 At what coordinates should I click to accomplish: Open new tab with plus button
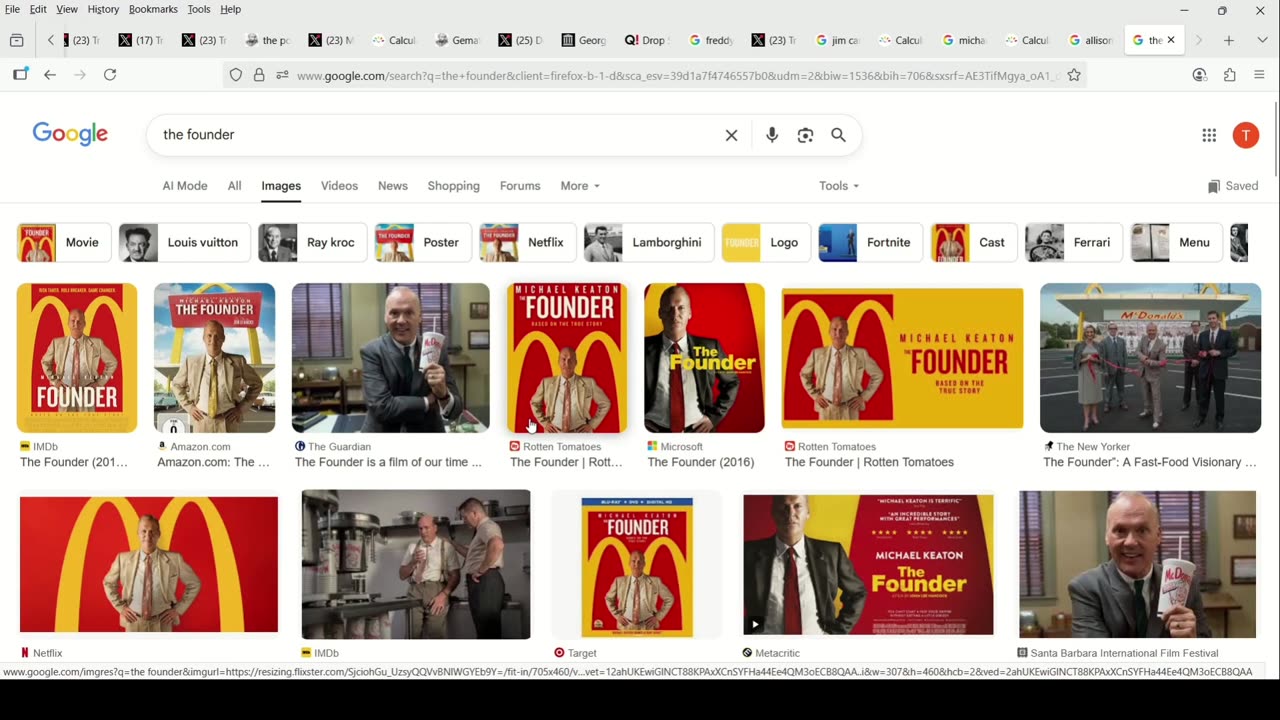point(1229,40)
